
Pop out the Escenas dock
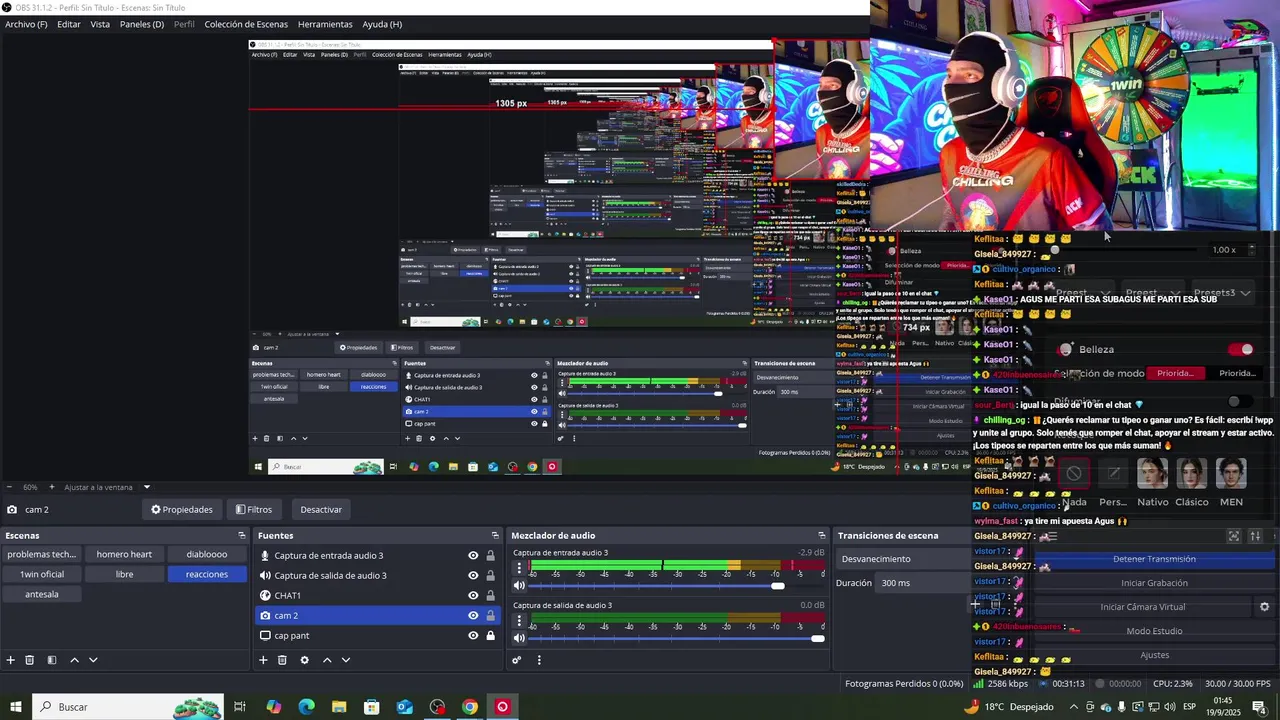[x=241, y=536]
